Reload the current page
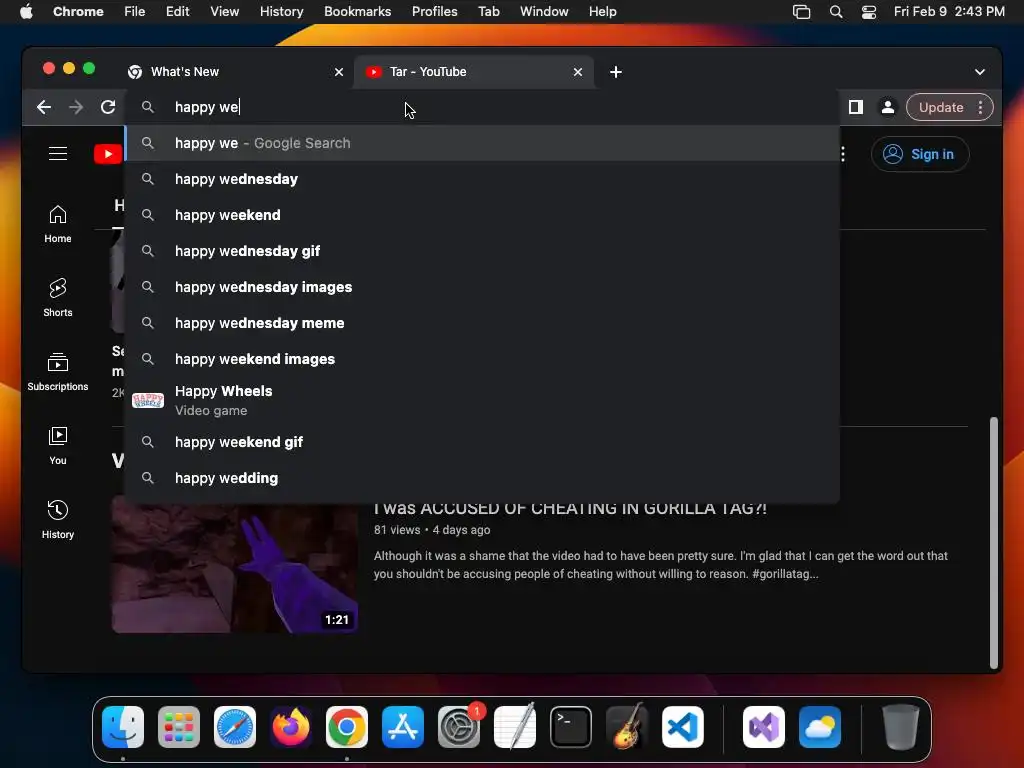This screenshot has height=768, width=1024. click(108, 107)
